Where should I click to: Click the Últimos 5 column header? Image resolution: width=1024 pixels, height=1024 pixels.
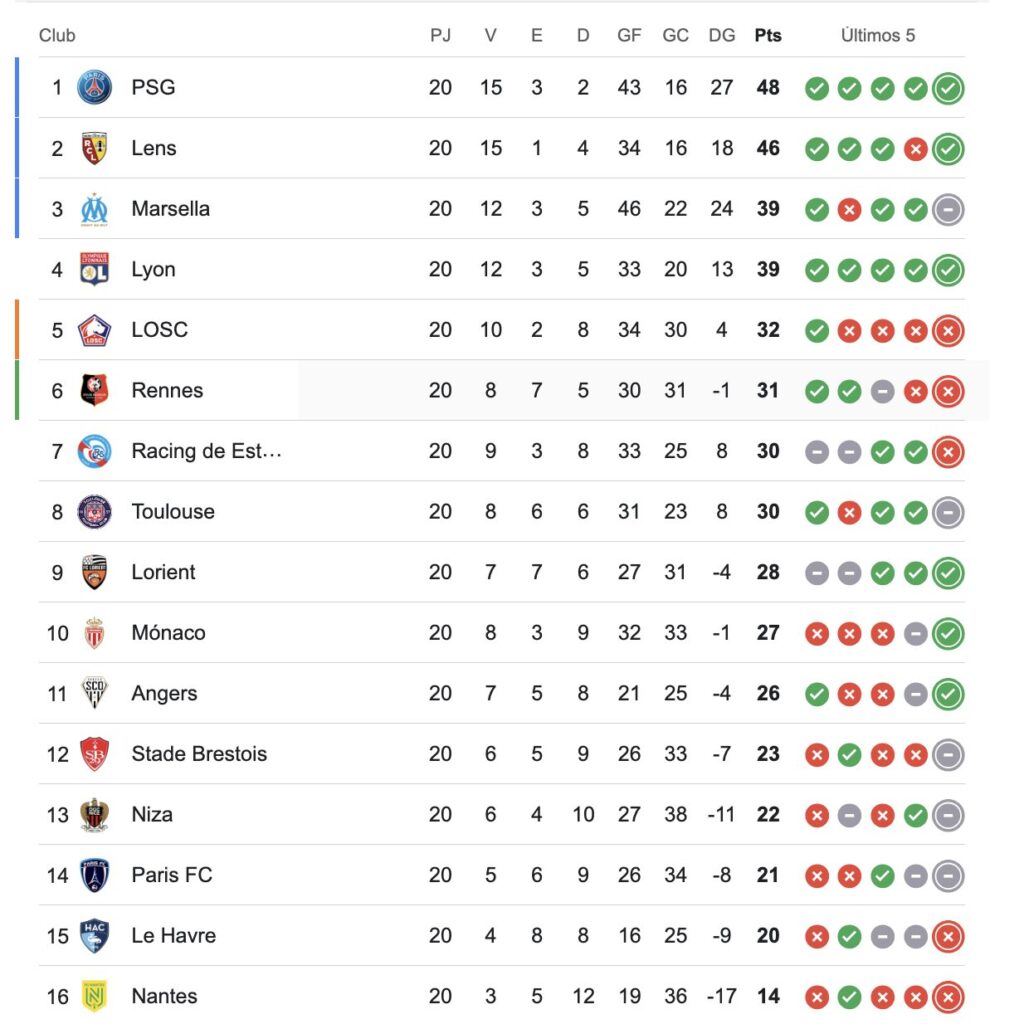[878, 36]
